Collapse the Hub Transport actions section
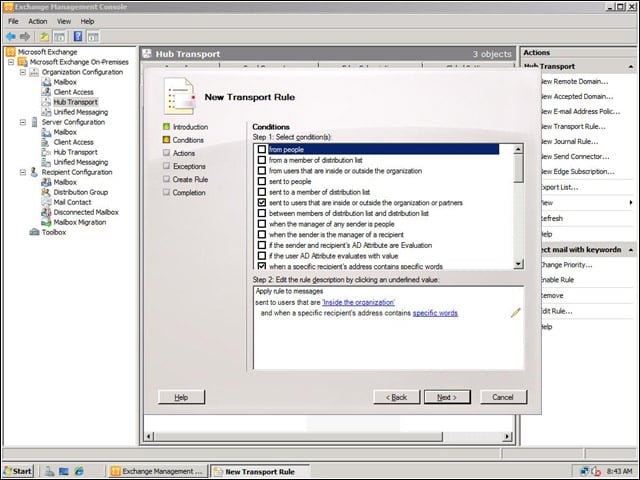640x480 pixels. (631, 67)
